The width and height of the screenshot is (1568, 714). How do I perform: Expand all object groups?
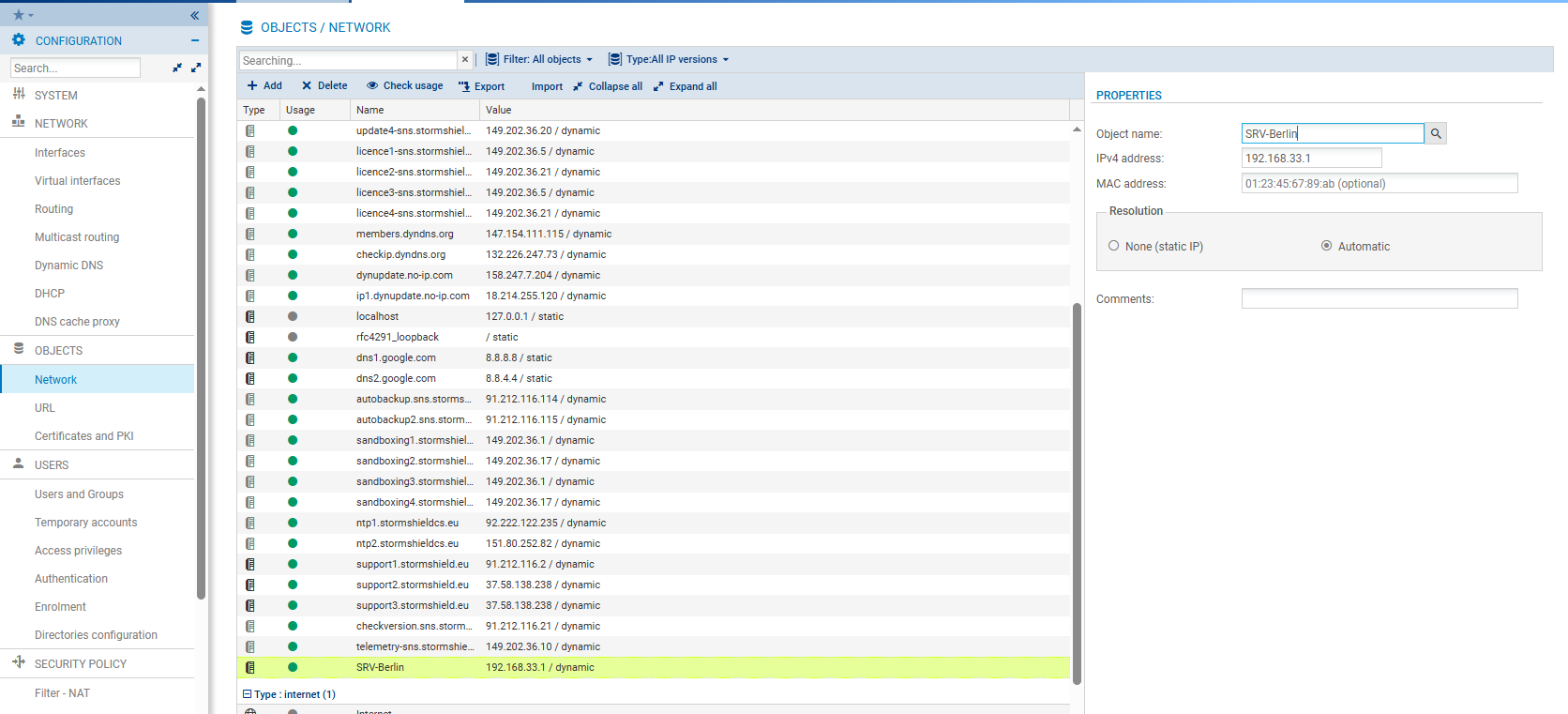point(686,86)
